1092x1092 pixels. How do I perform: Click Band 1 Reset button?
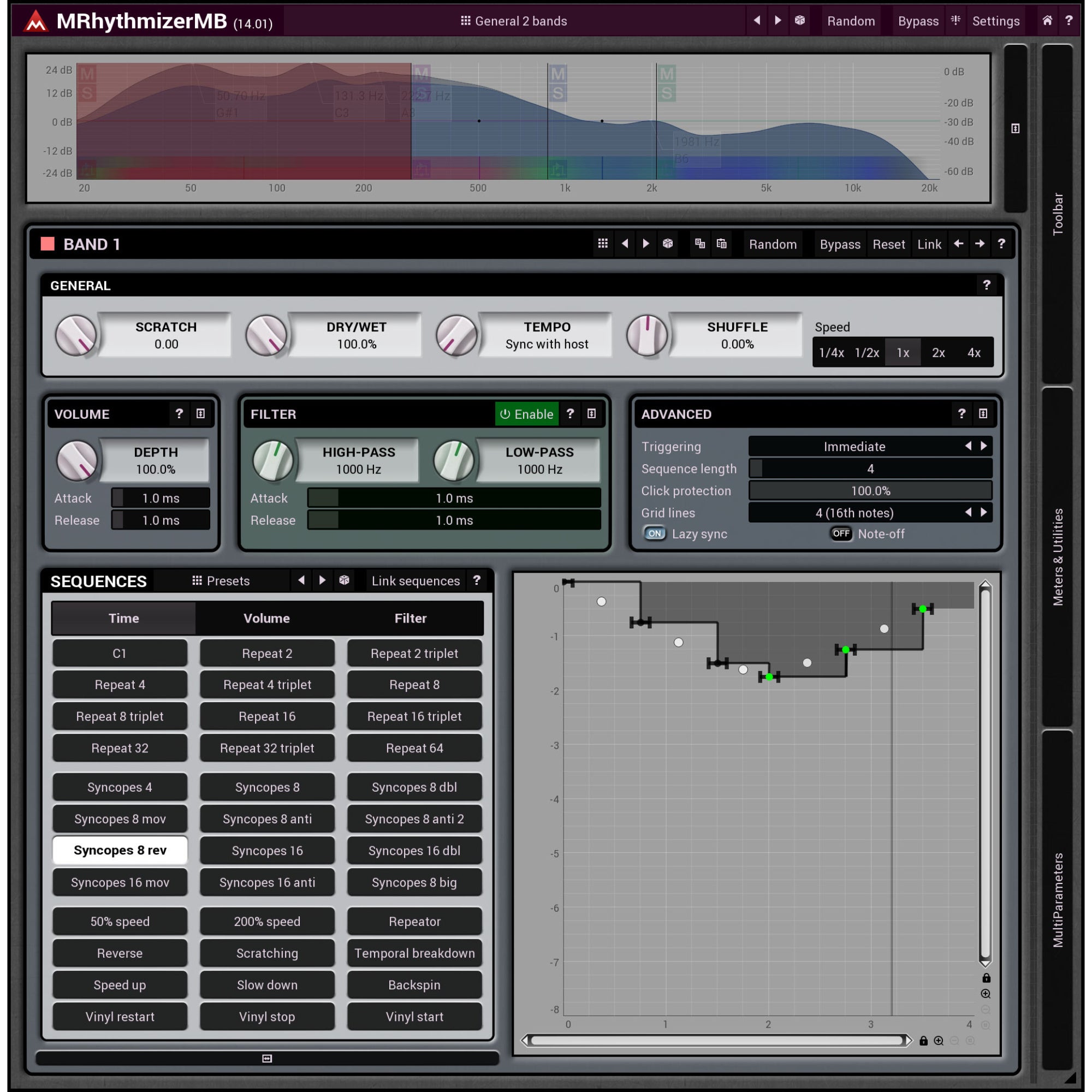[888, 244]
